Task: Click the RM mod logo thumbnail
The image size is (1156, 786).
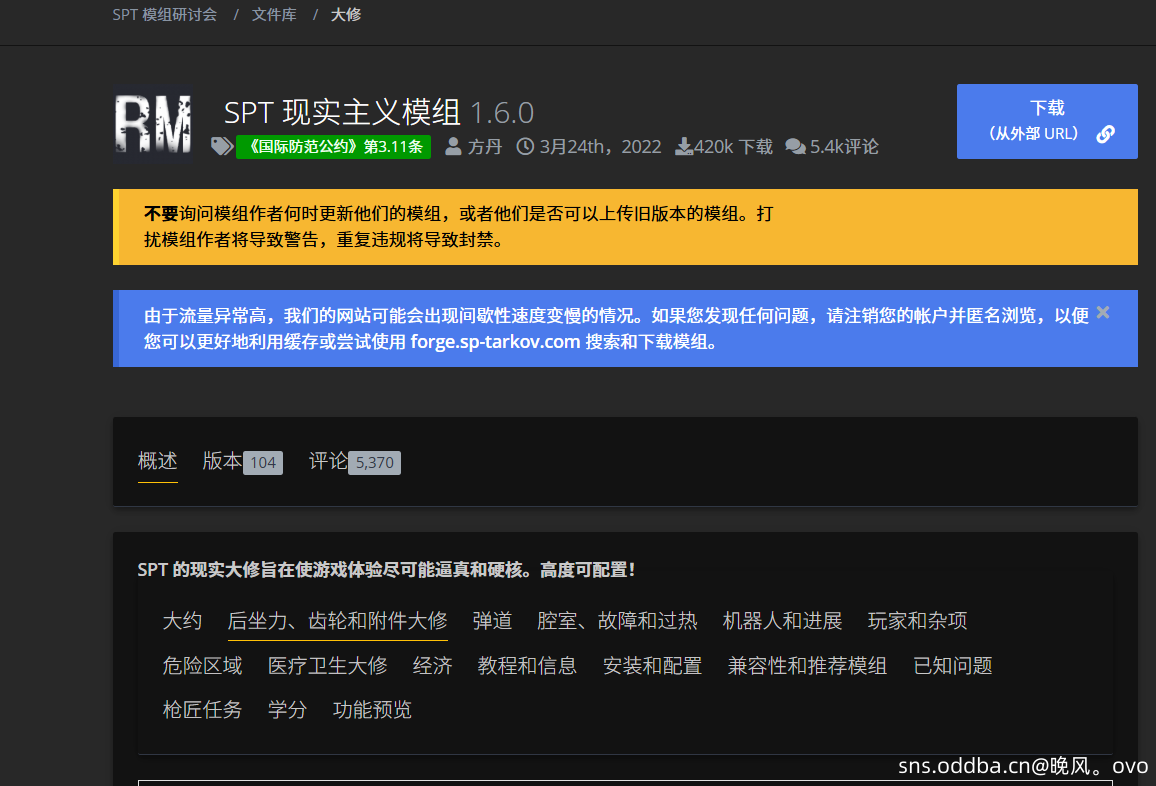Action: click(x=153, y=123)
